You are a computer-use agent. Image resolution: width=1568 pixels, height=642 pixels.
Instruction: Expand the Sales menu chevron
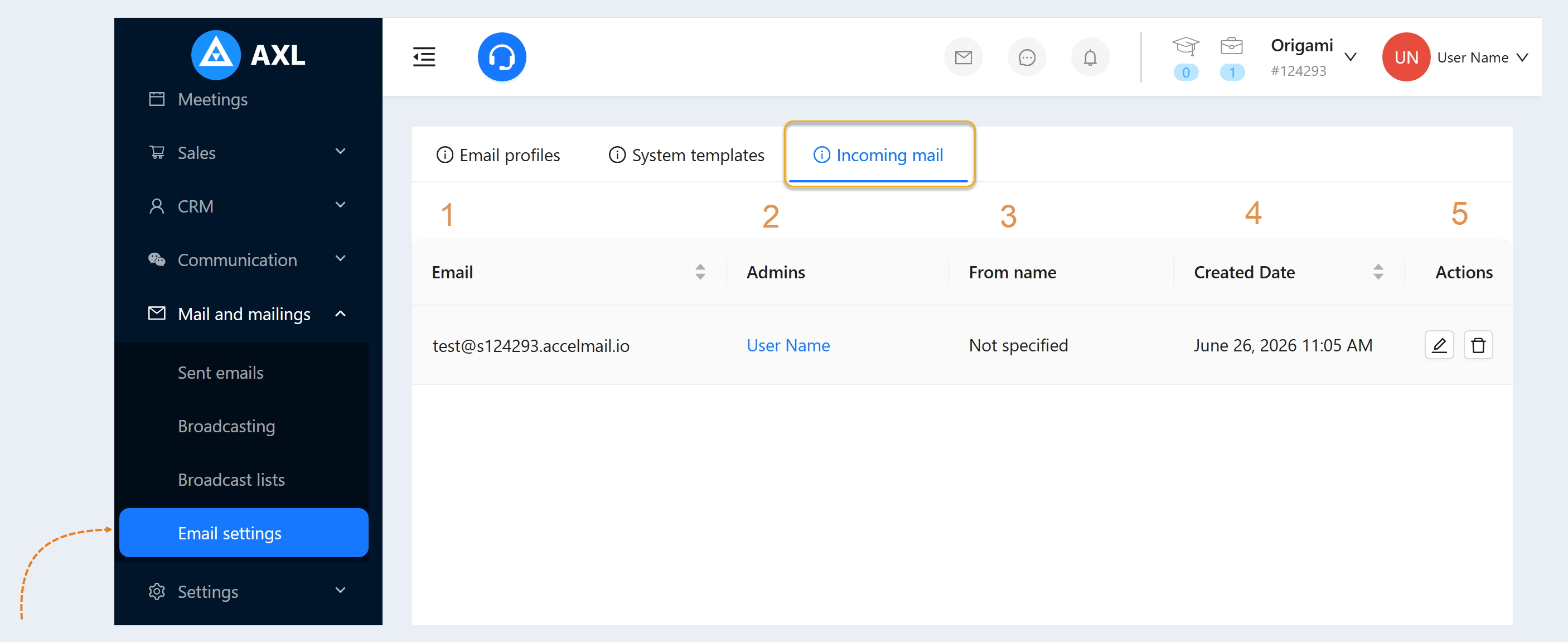click(340, 151)
